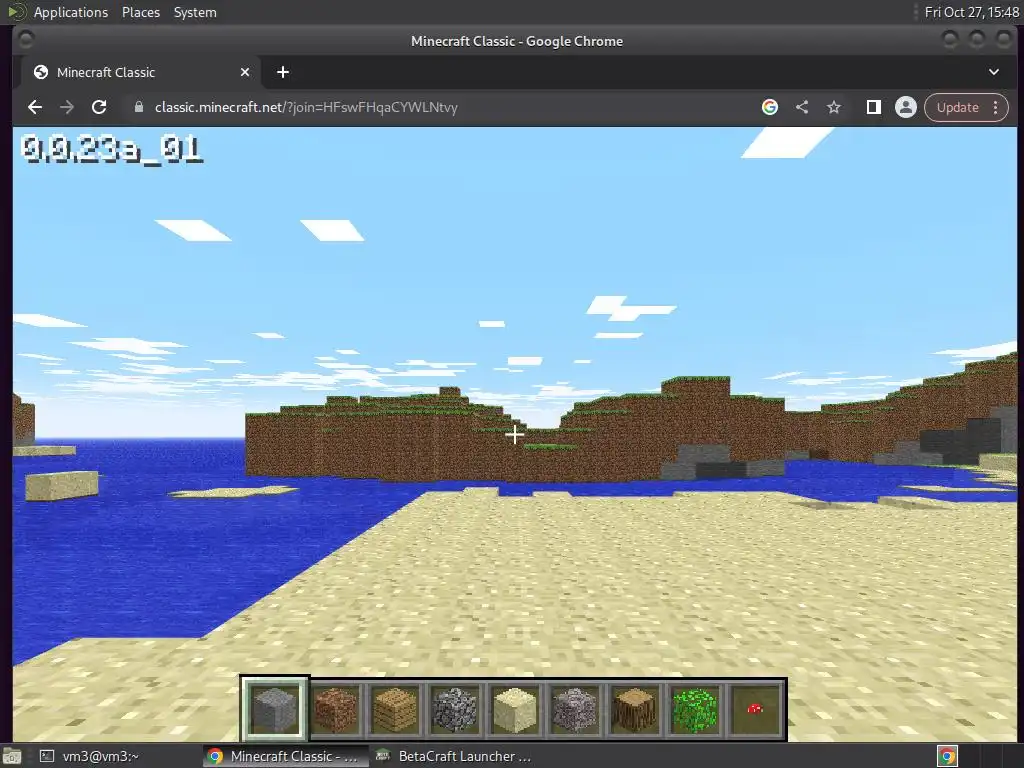This screenshot has width=1024, height=768.
Task: Select the leaves block in hotbar
Action: (x=695, y=709)
